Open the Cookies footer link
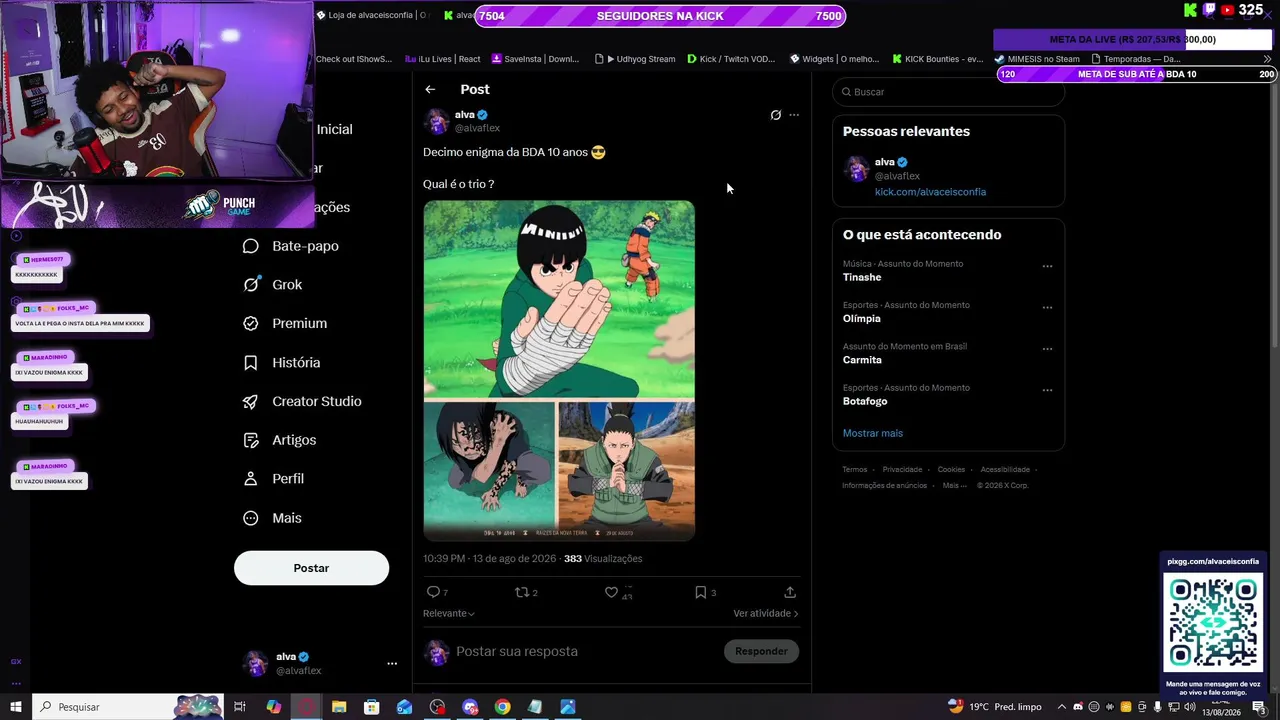The image size is (1280, 720). point(951,469)
